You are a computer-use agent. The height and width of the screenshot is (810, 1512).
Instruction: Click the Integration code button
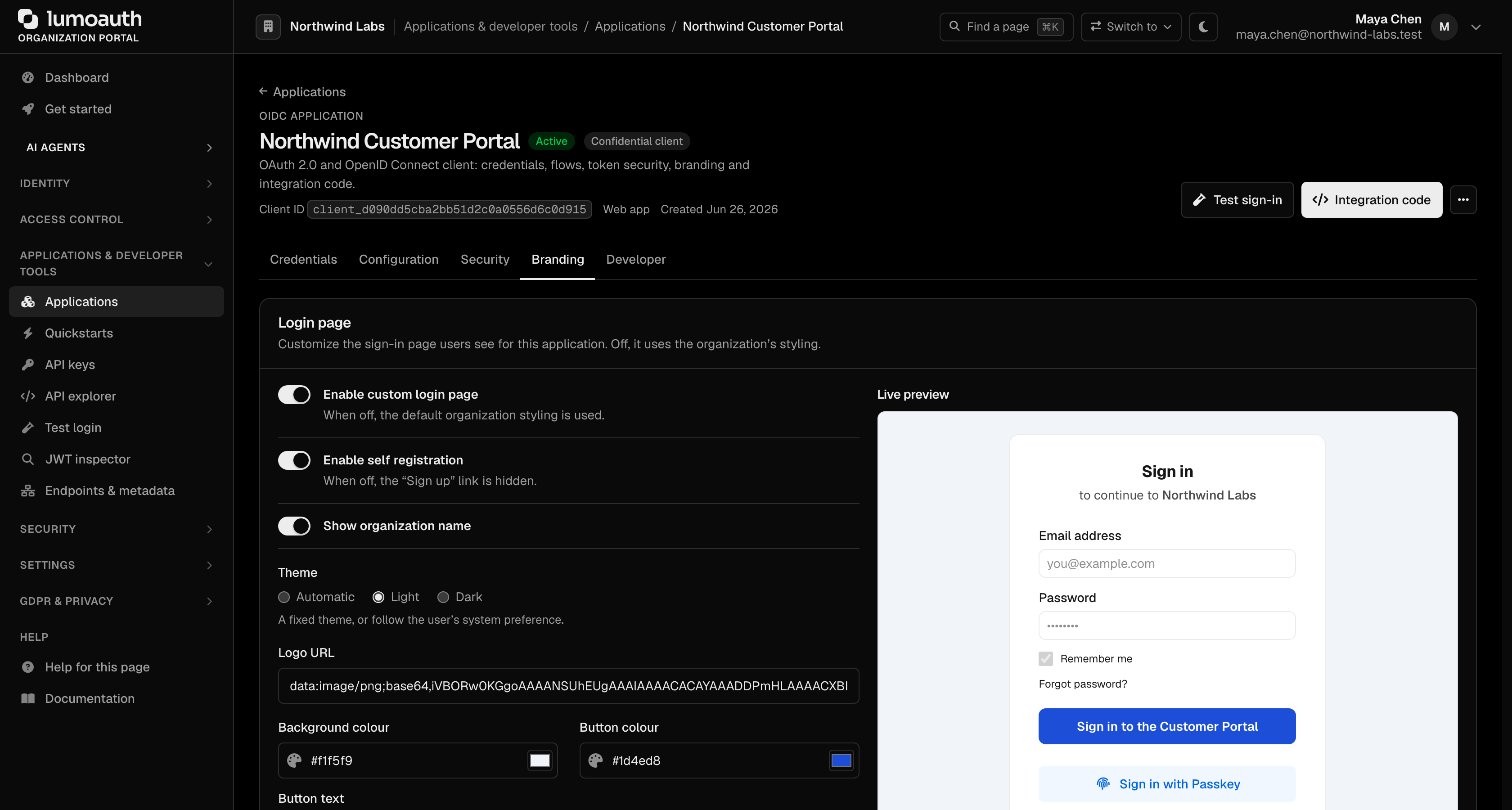pos(1371,199)
